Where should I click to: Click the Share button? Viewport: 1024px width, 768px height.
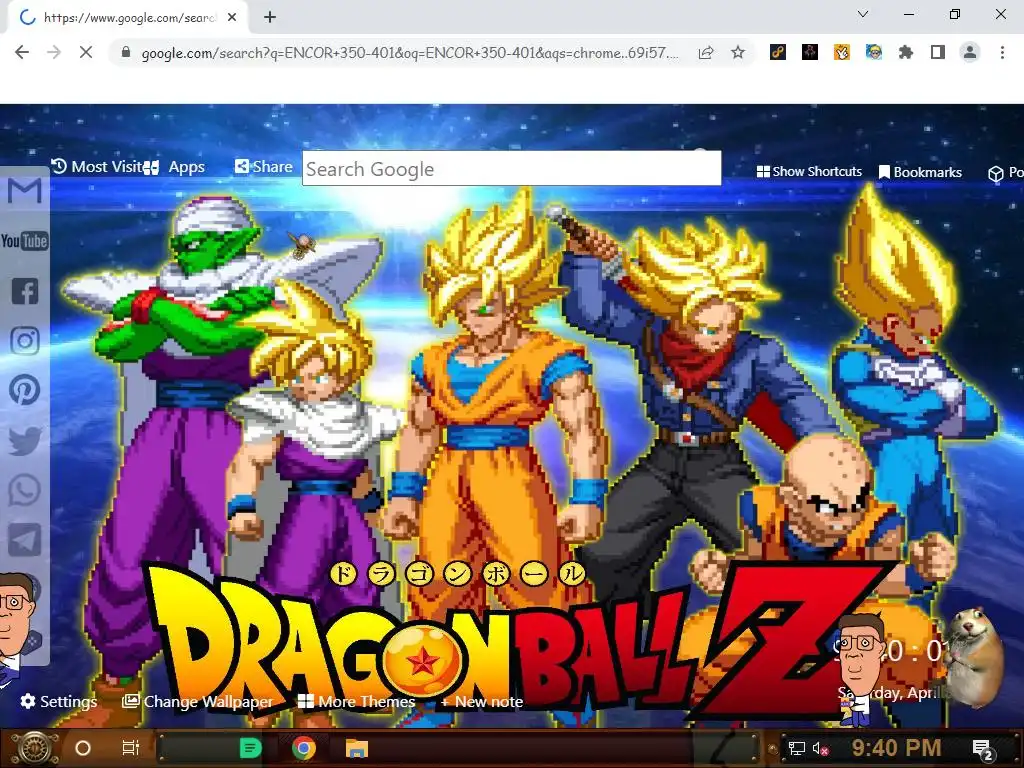(x=264, y=167)
